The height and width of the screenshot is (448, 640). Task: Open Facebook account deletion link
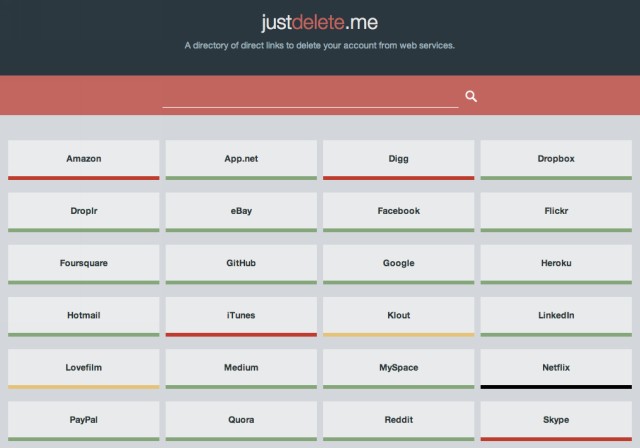[399, 212]
